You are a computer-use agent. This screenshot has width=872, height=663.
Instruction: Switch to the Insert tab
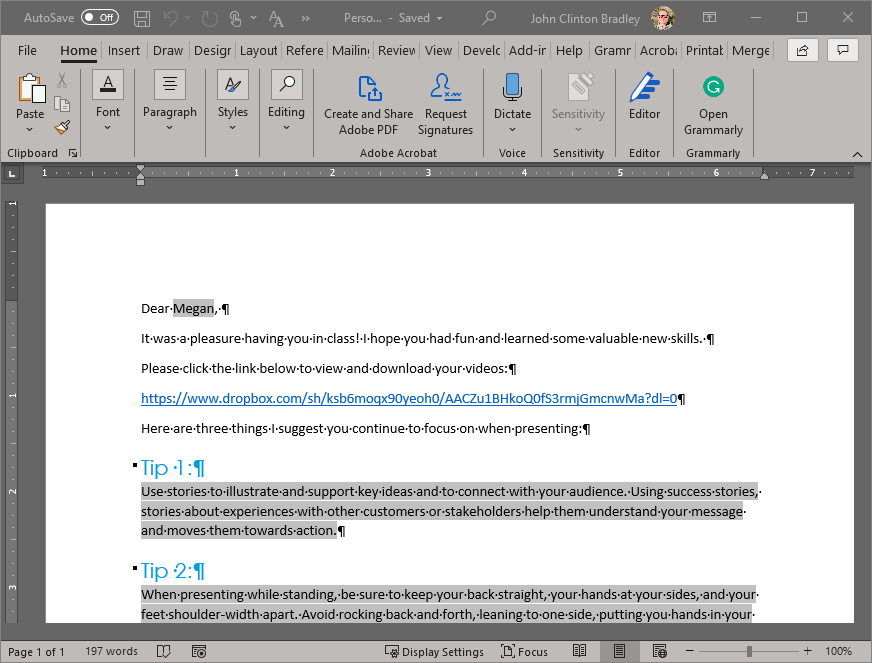coord(123,51)
